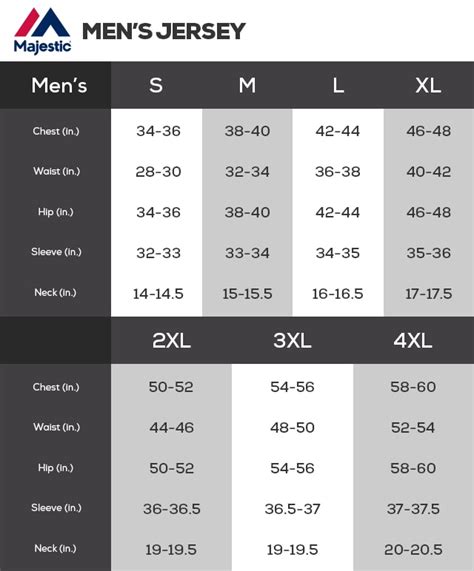Click small chest value 34-36
This screenshot has width=474, height=571.
(158, 131)
